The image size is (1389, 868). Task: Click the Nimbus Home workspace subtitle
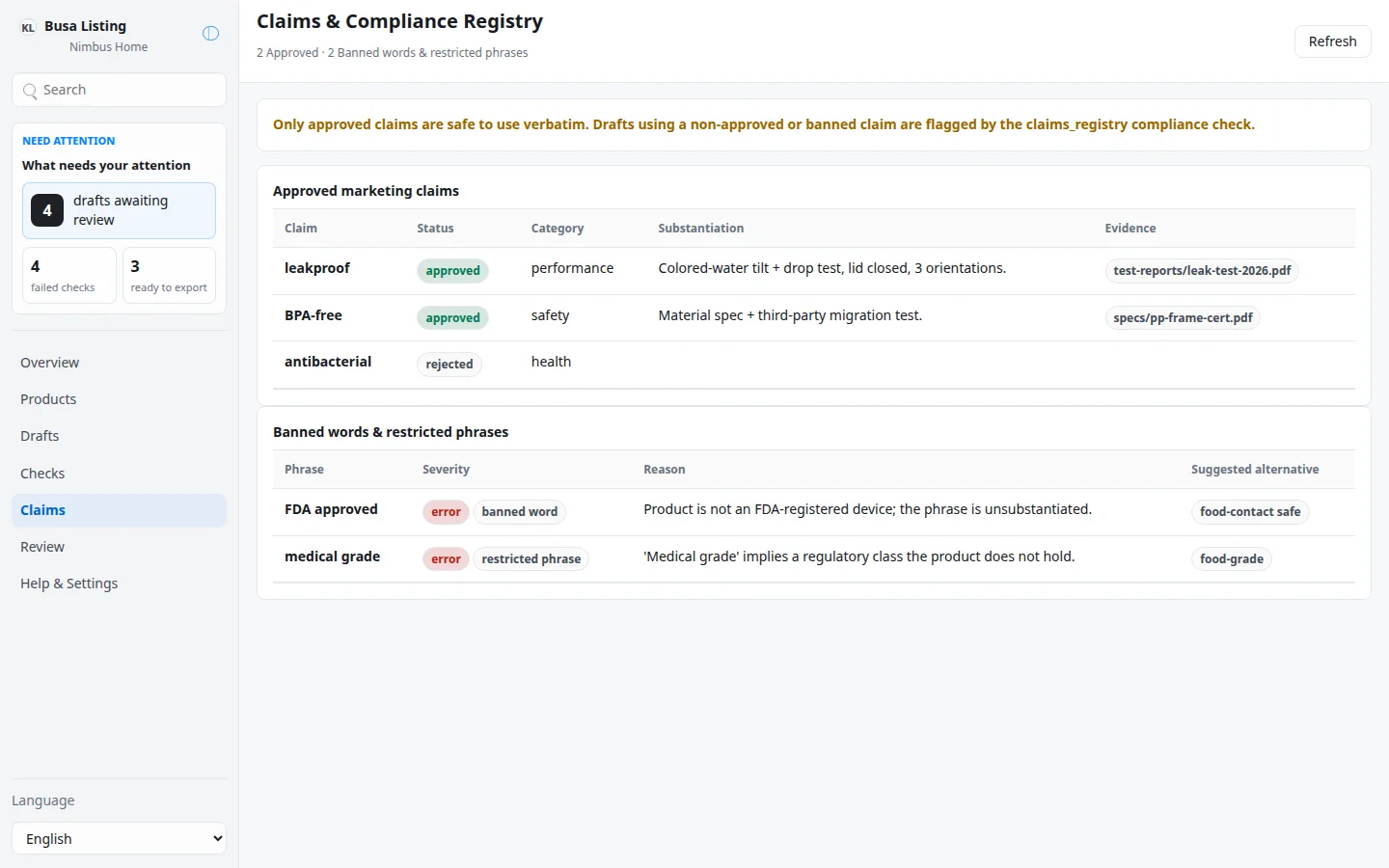[x=109, y=47]
